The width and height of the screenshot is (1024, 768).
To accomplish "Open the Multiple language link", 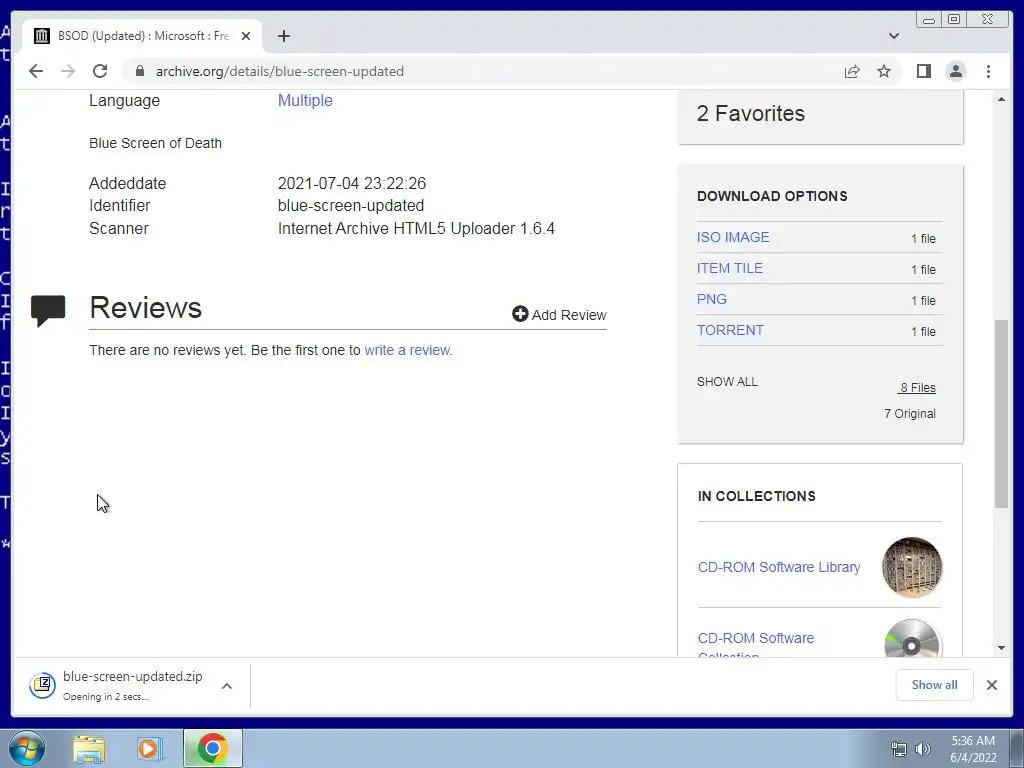I will click(x=305, y=101).
